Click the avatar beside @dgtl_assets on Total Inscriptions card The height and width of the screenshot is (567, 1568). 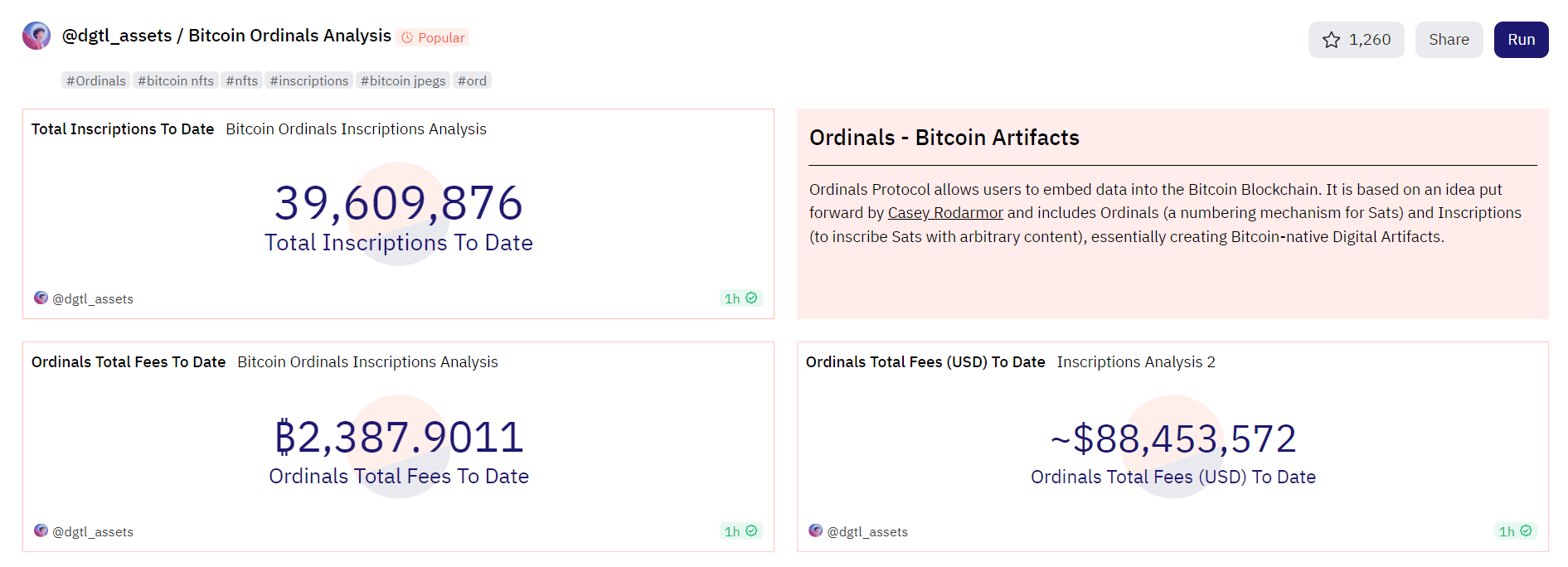pos(41,298)
